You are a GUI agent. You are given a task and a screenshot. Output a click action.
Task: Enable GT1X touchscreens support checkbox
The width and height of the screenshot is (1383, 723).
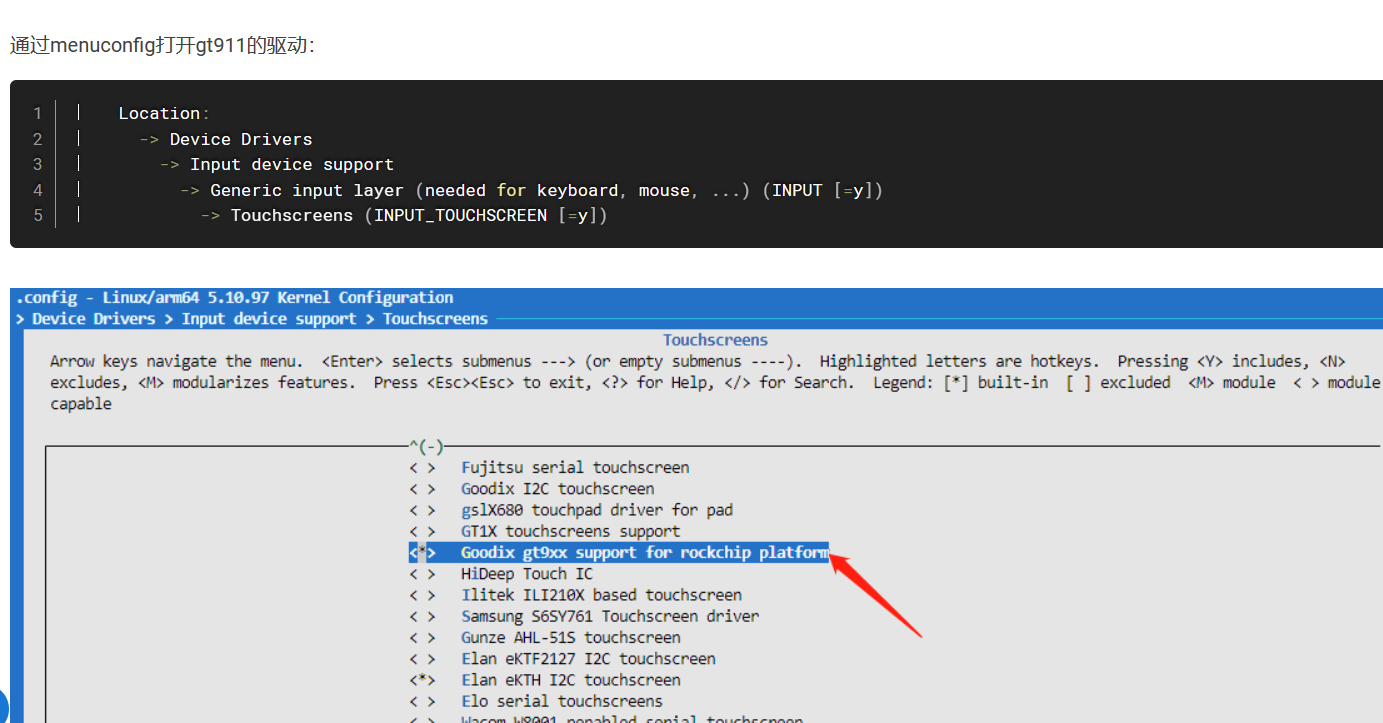click(x=422, y=531)
